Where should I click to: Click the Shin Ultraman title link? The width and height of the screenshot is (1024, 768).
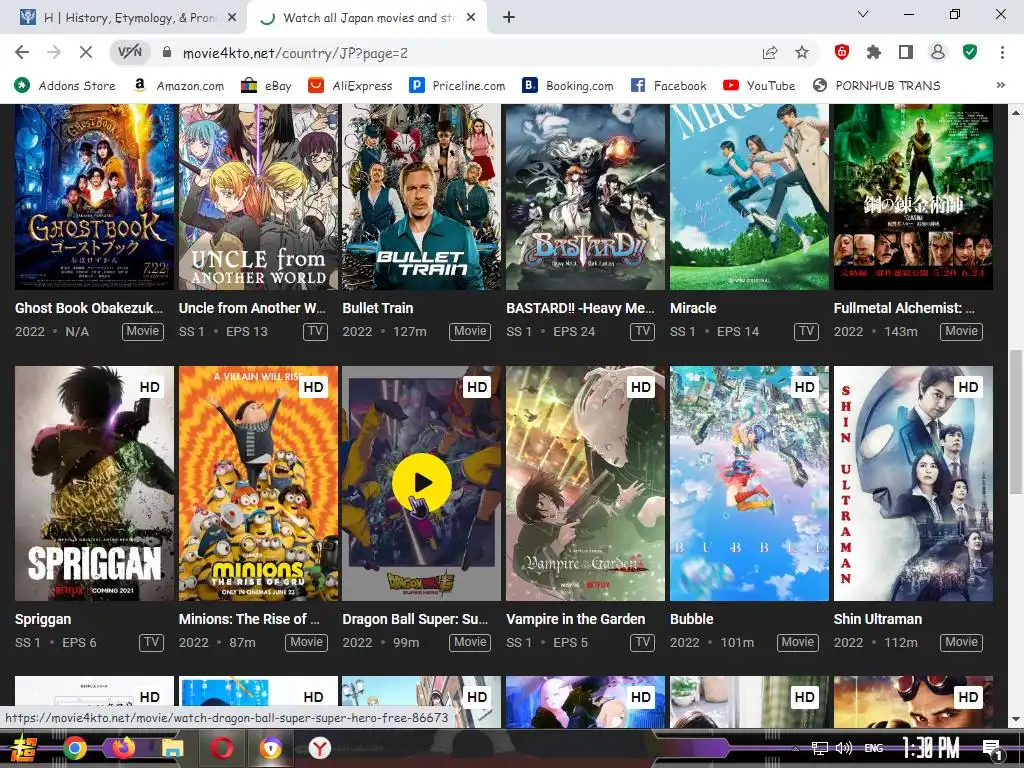click(x=878, y=619)
